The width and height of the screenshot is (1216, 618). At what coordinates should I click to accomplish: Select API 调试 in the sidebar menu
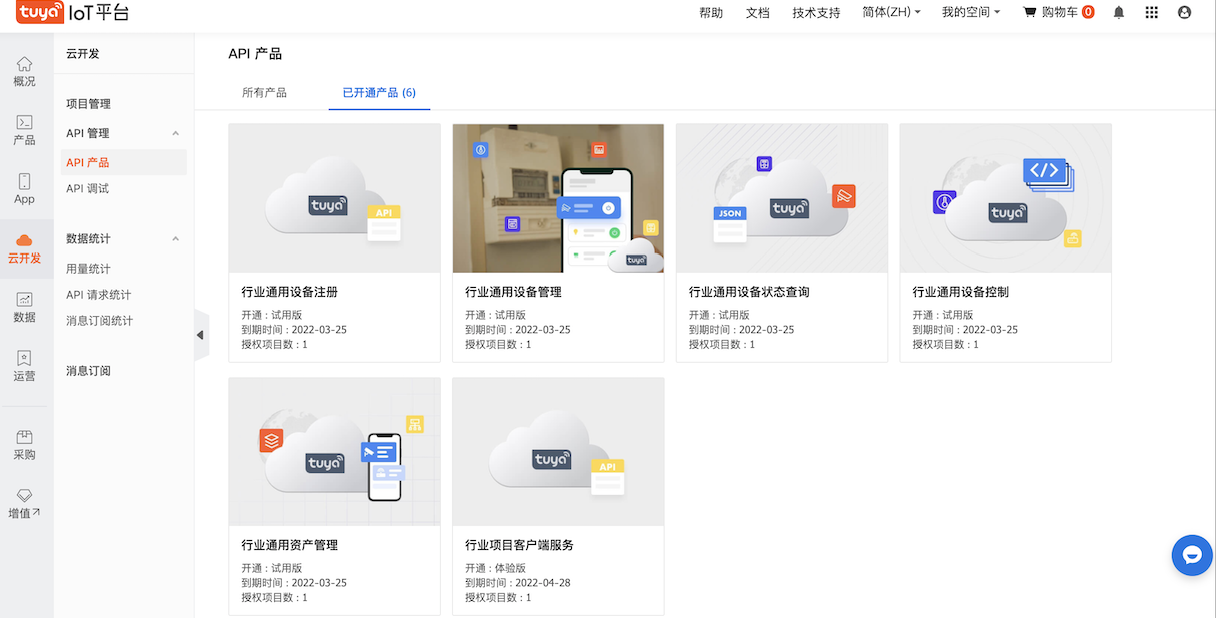tap(88, 189)
